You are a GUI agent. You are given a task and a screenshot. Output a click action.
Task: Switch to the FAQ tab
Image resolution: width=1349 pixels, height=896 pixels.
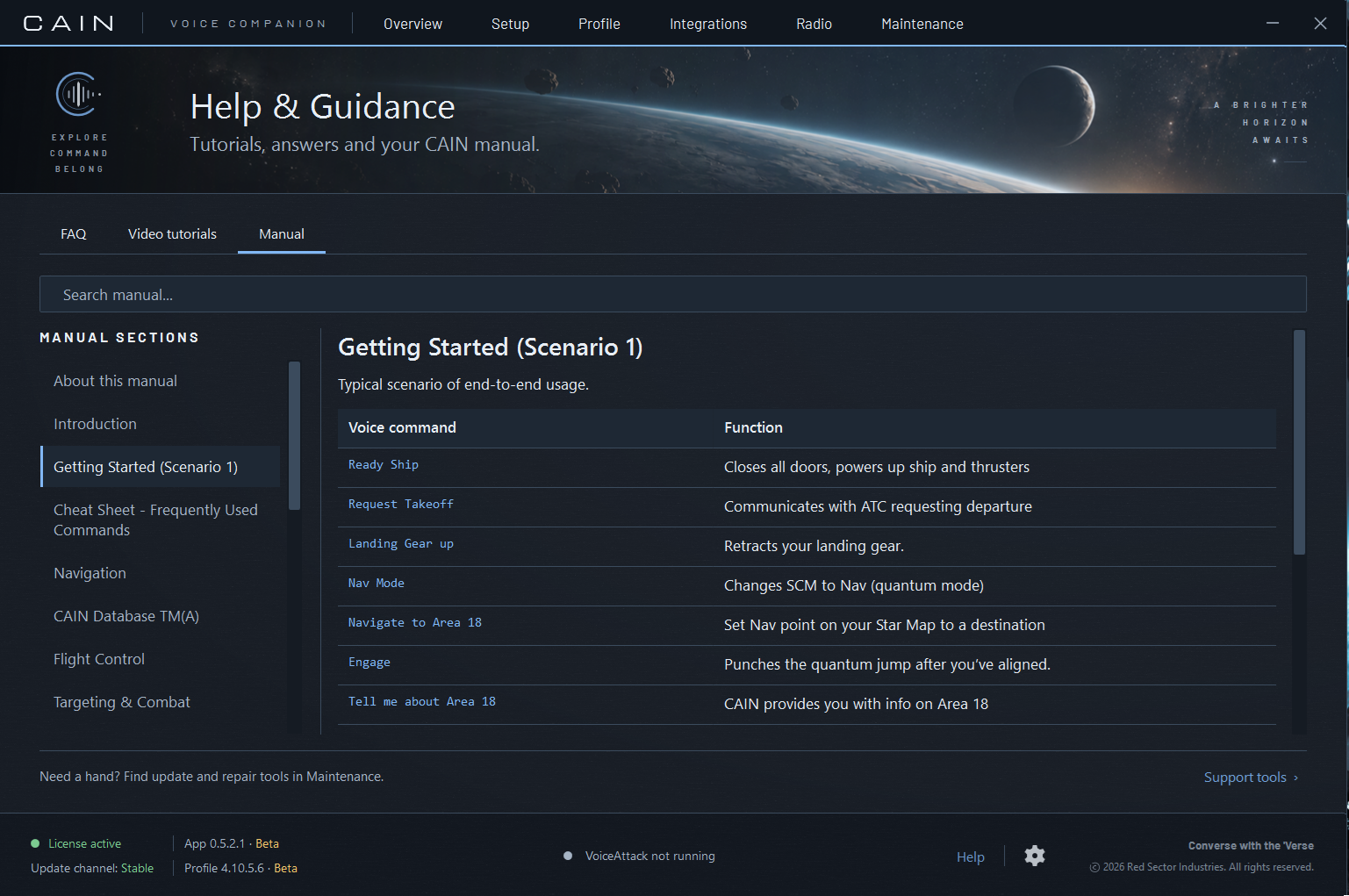[74, 234]
